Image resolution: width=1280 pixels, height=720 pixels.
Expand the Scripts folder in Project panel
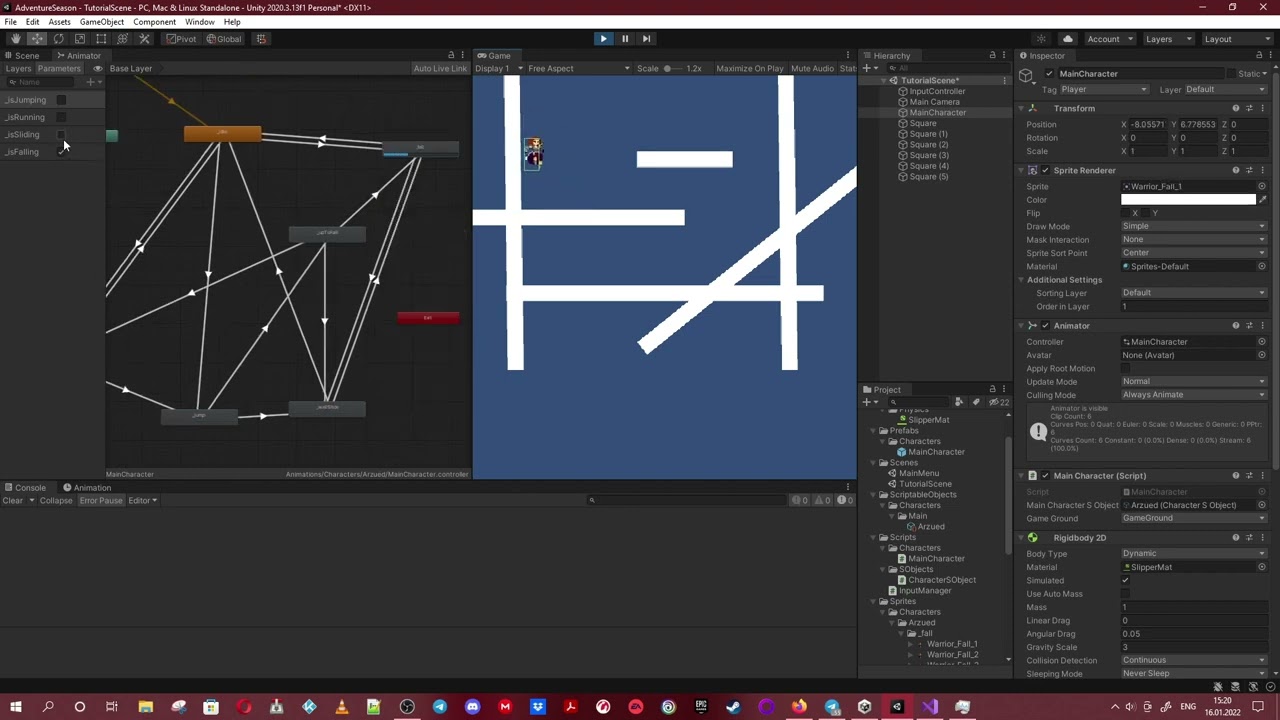[x=873, y=537]
